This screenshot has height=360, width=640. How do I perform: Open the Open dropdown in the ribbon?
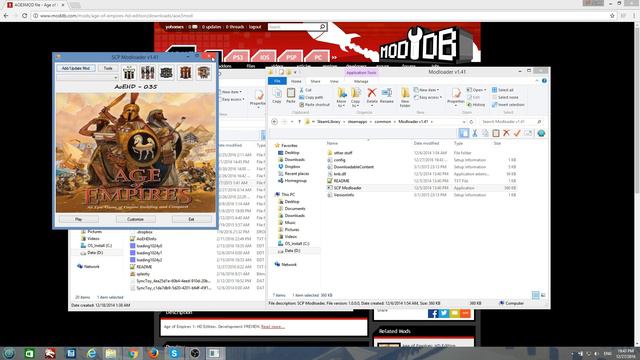pos(477,90)
